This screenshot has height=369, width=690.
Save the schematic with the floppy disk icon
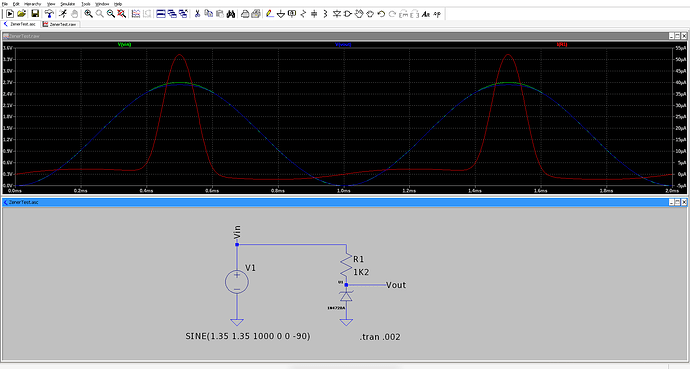pyautogui.click(x=35, y=14)
